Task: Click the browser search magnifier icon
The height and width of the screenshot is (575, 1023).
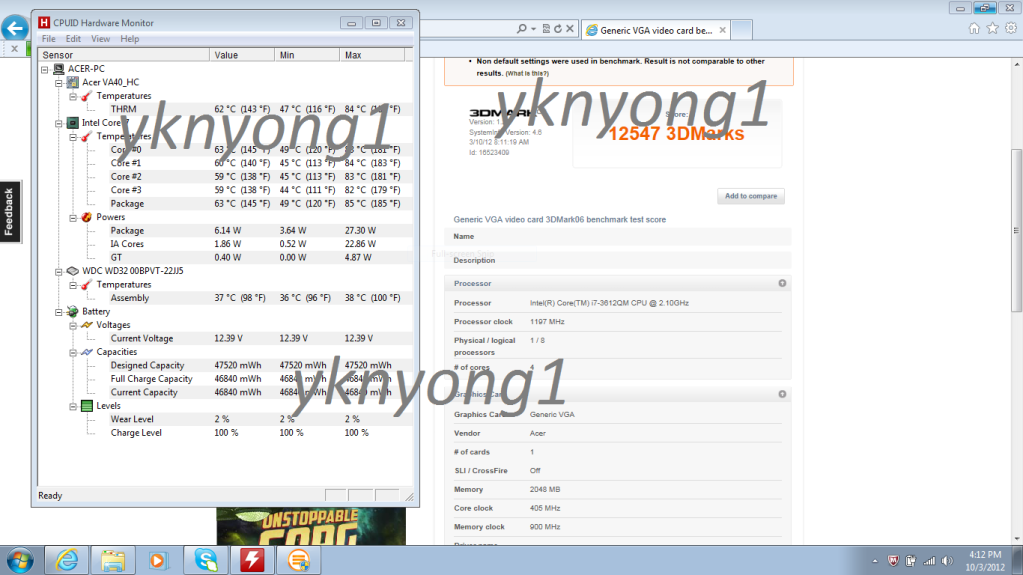Action: (x=521, y=29)
